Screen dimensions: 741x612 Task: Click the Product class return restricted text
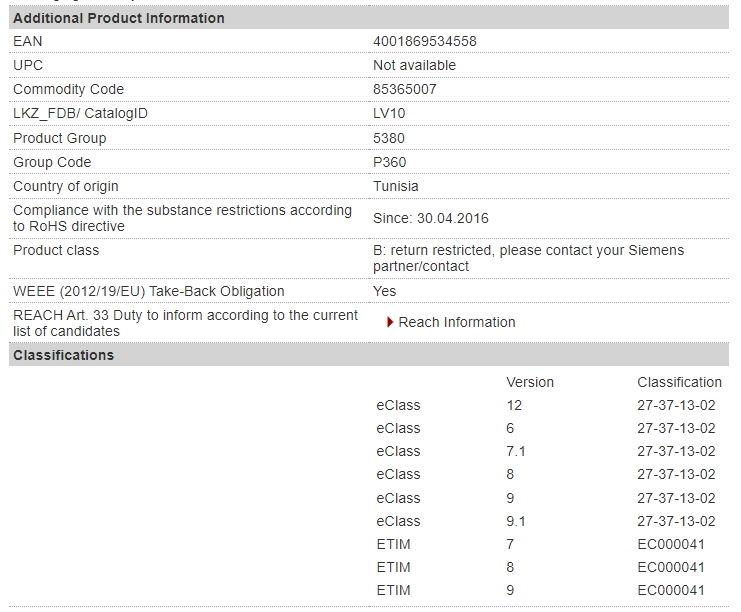528,258
